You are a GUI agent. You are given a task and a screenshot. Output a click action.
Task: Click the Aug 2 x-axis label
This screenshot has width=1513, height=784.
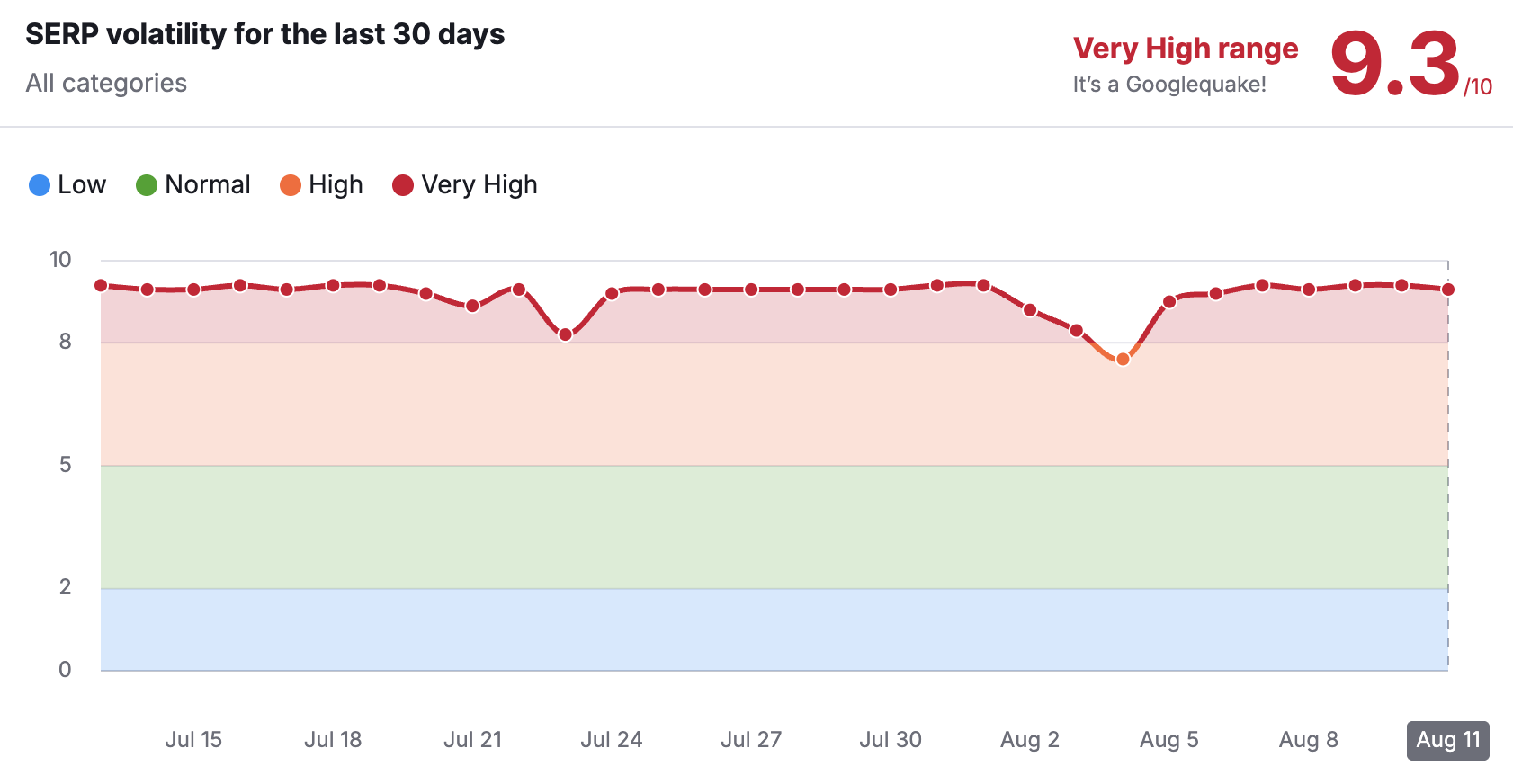pyautogui.click(x=1030, y=740)
